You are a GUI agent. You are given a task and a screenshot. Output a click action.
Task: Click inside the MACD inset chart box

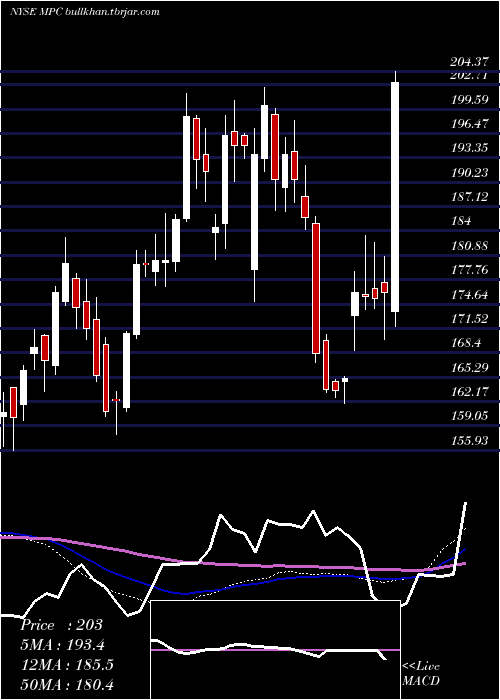(275, 650)
